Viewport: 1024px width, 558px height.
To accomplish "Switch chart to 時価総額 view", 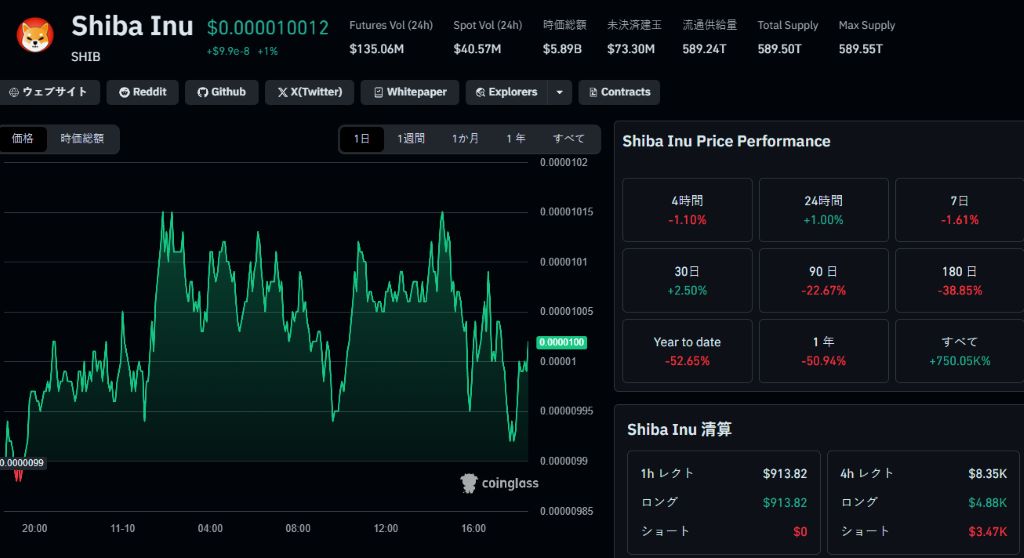I will tap(82, 139).
